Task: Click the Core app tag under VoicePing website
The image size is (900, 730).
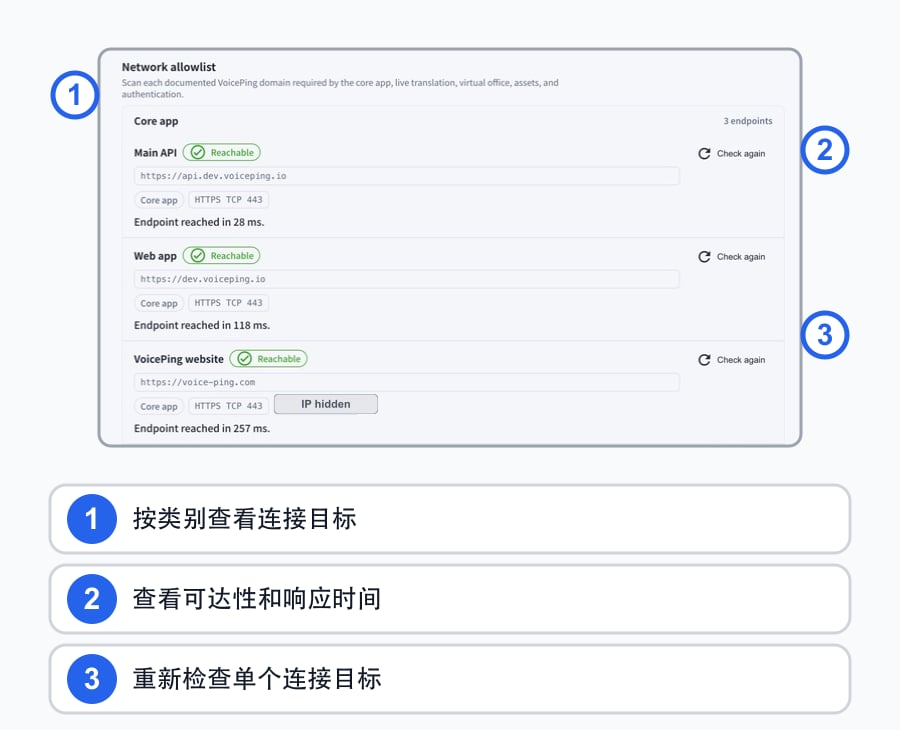Action: click(x=159, y=406)
